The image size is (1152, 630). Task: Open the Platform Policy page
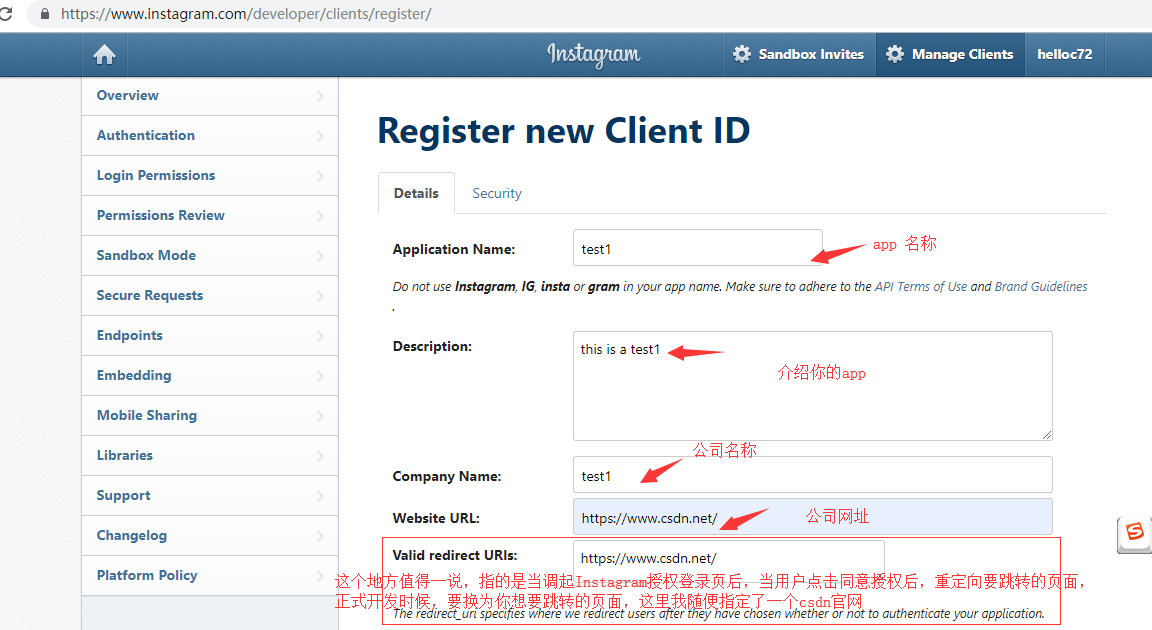(147, 575)
